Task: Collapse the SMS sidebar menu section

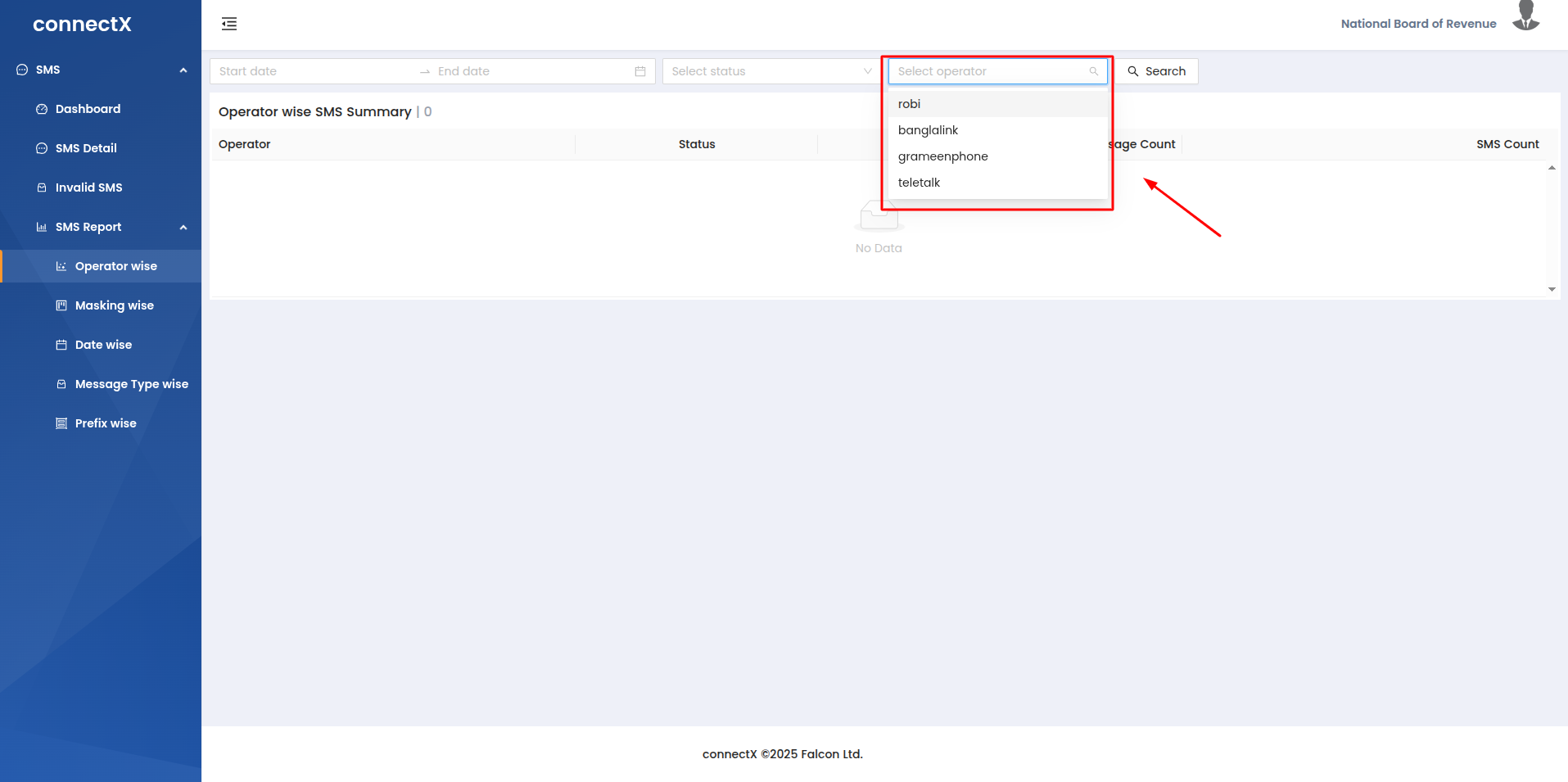Action: pyautogui.click(x=183, y=70)
